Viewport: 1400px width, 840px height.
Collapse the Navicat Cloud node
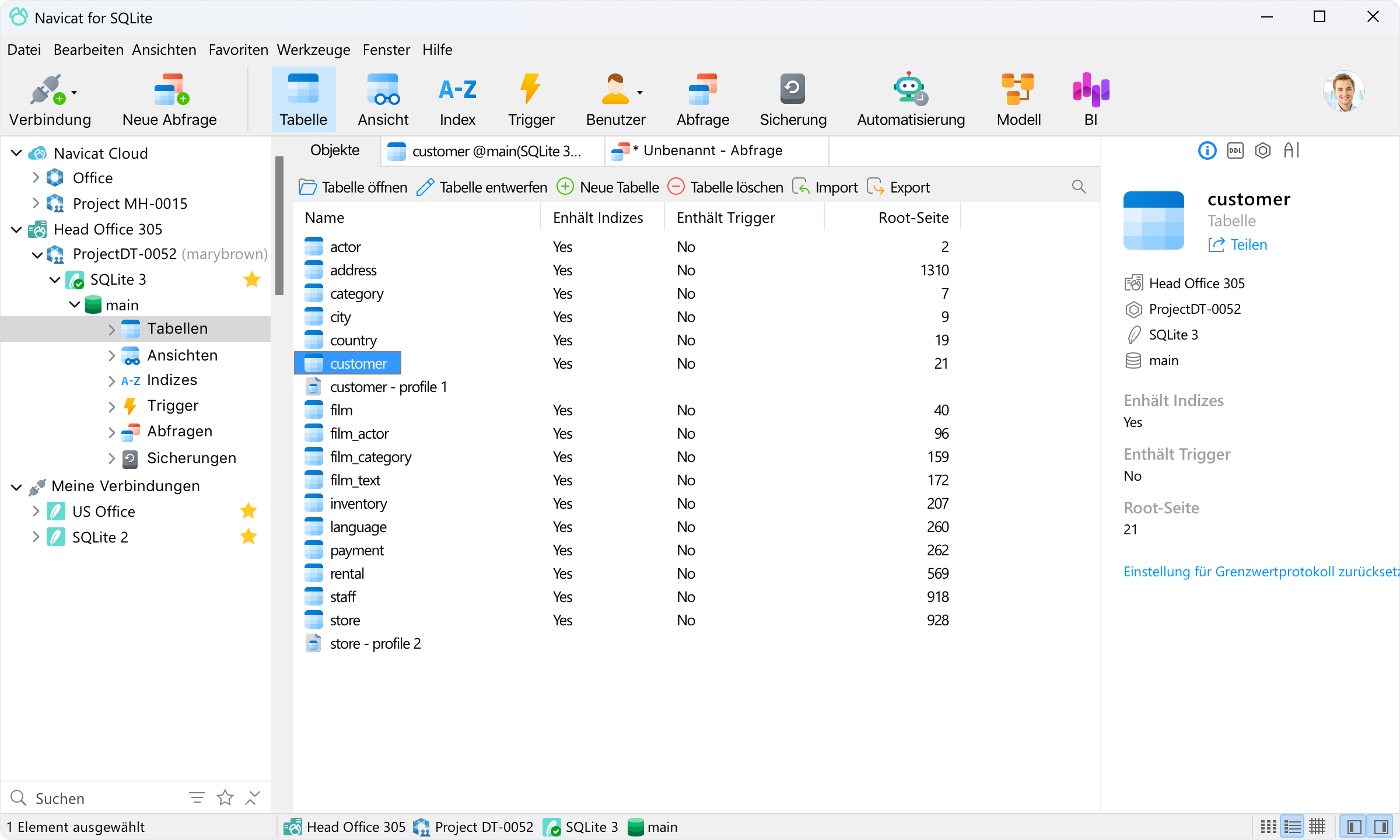click(x=16, y=153)
